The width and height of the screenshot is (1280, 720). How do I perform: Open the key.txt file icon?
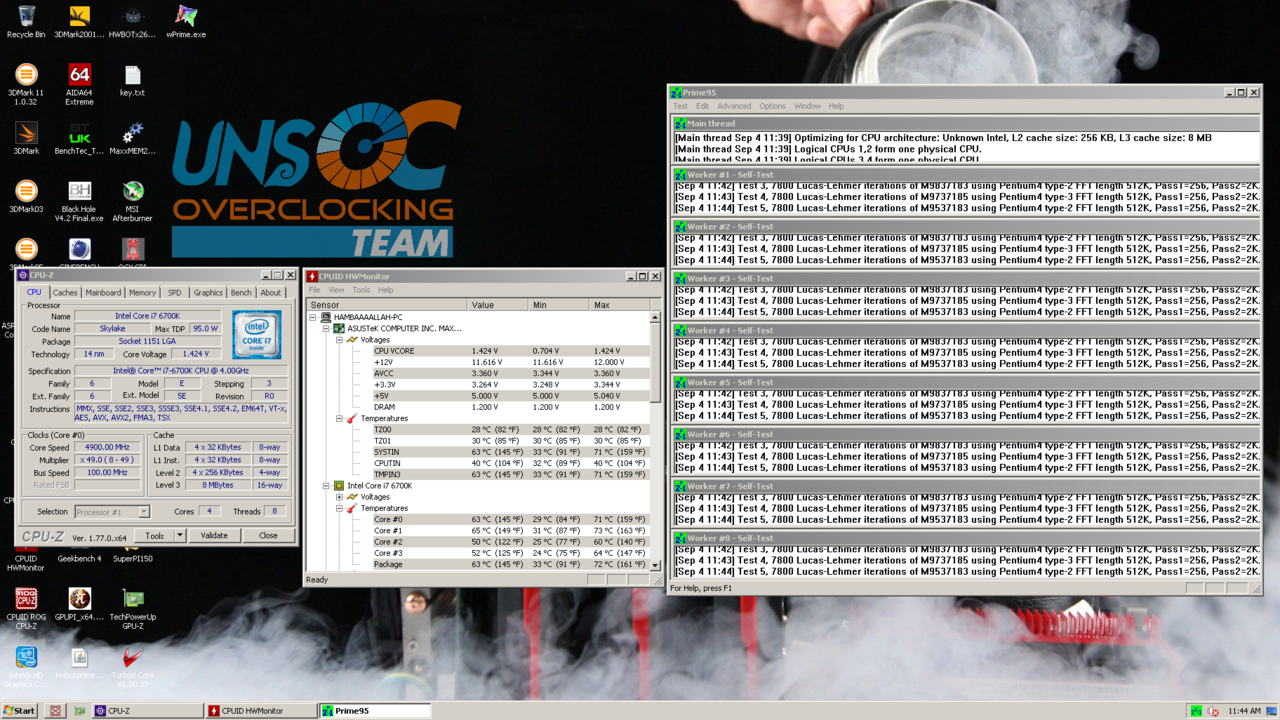click(132, 80)
